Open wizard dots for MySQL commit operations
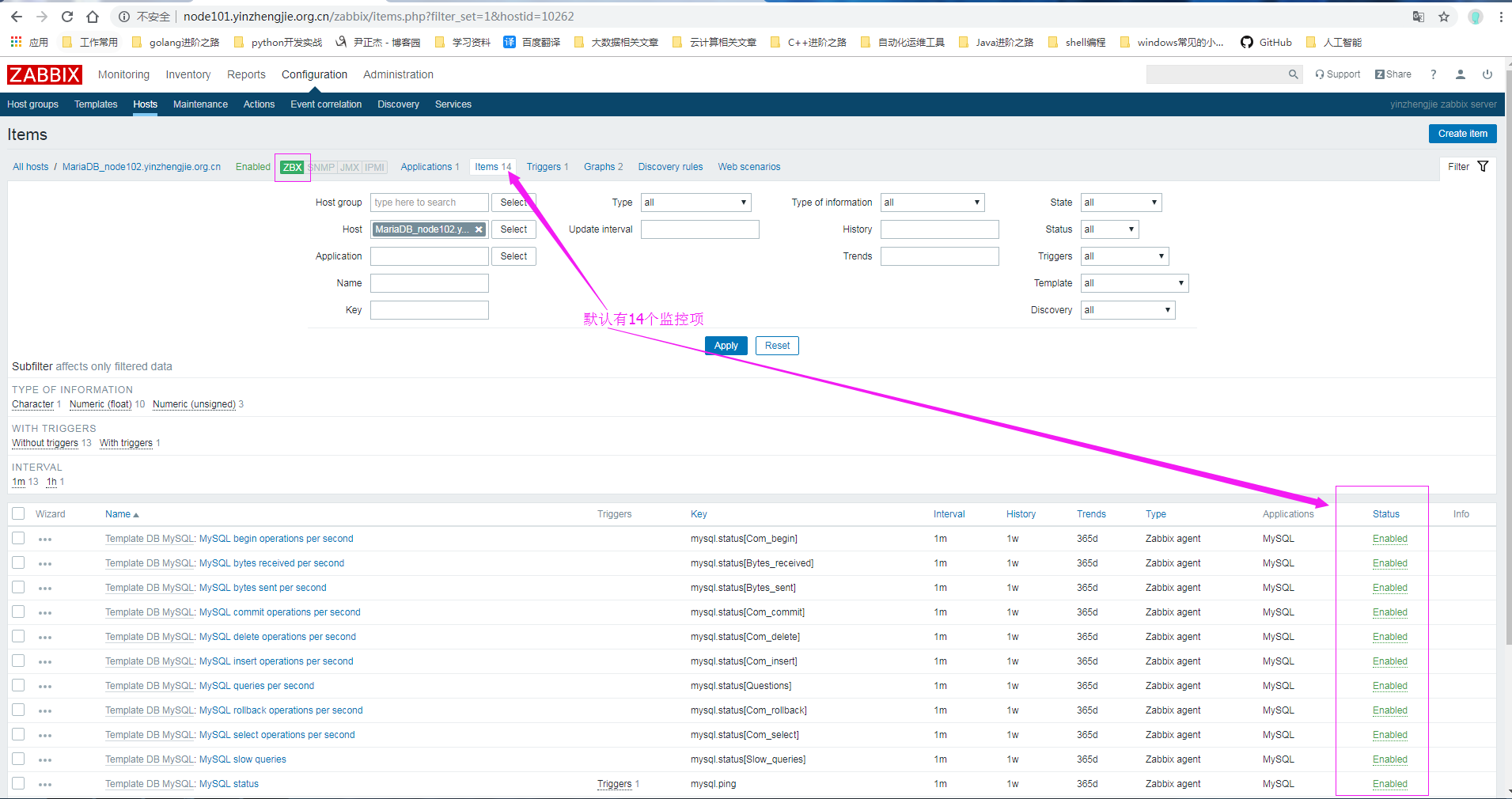This screenshot has height=799, width=1512. [x=45, y=613]
